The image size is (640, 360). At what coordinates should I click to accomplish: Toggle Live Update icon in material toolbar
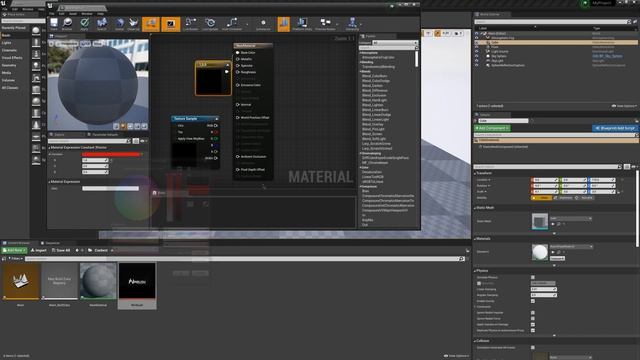(210, 23)
